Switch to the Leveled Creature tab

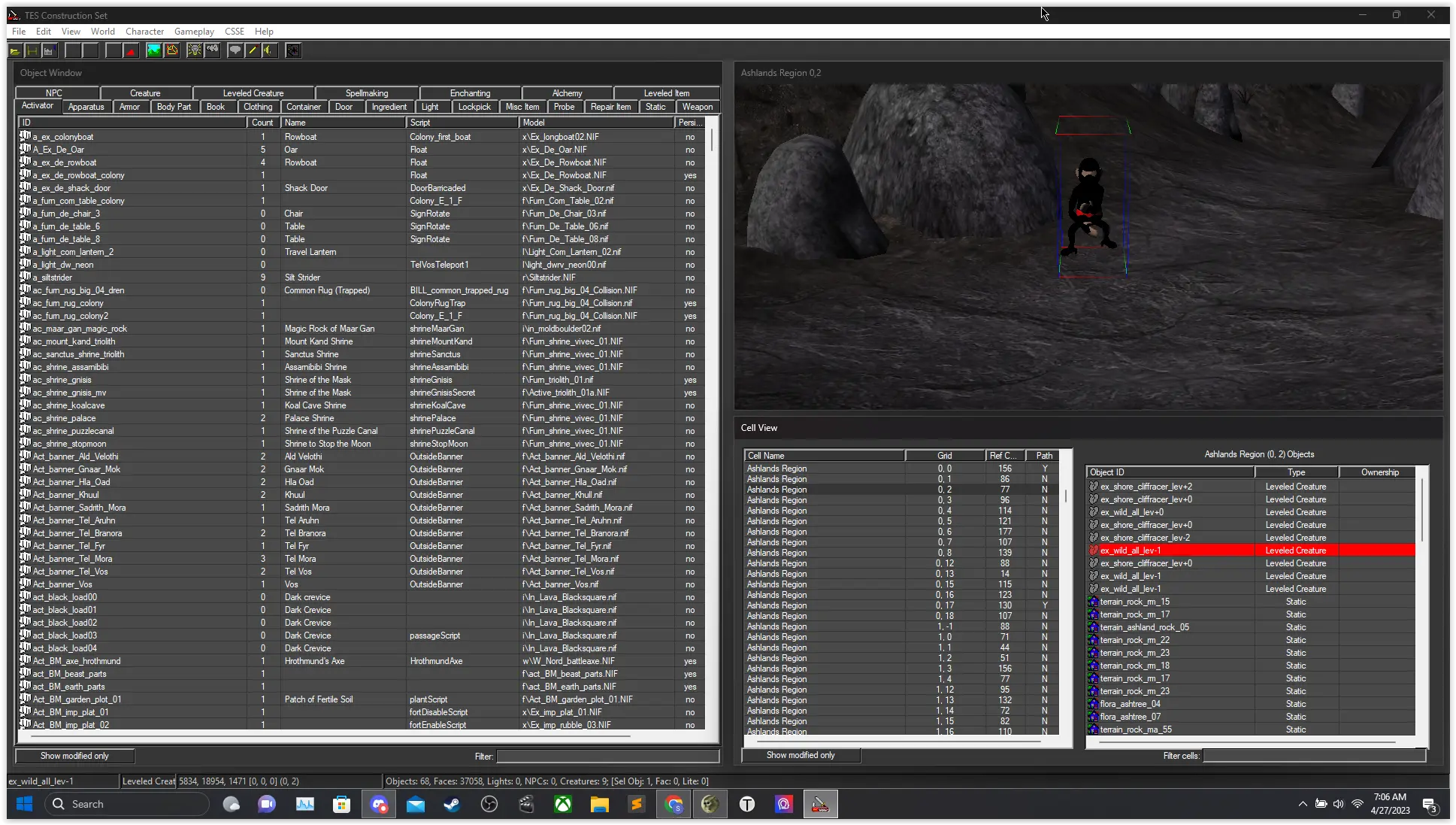pyautogui.click(x=253, y=93)
